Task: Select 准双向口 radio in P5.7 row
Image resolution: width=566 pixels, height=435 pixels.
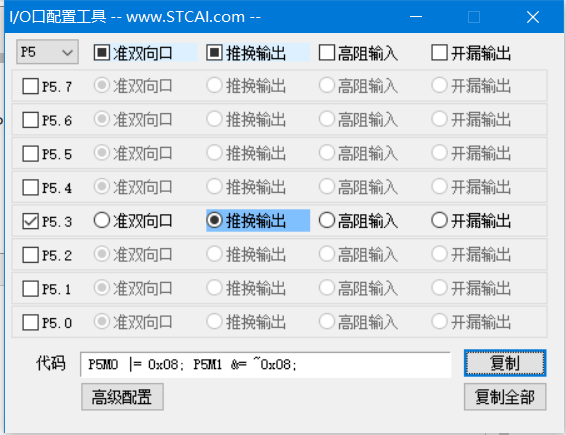Action: click(x=102, y=86)
